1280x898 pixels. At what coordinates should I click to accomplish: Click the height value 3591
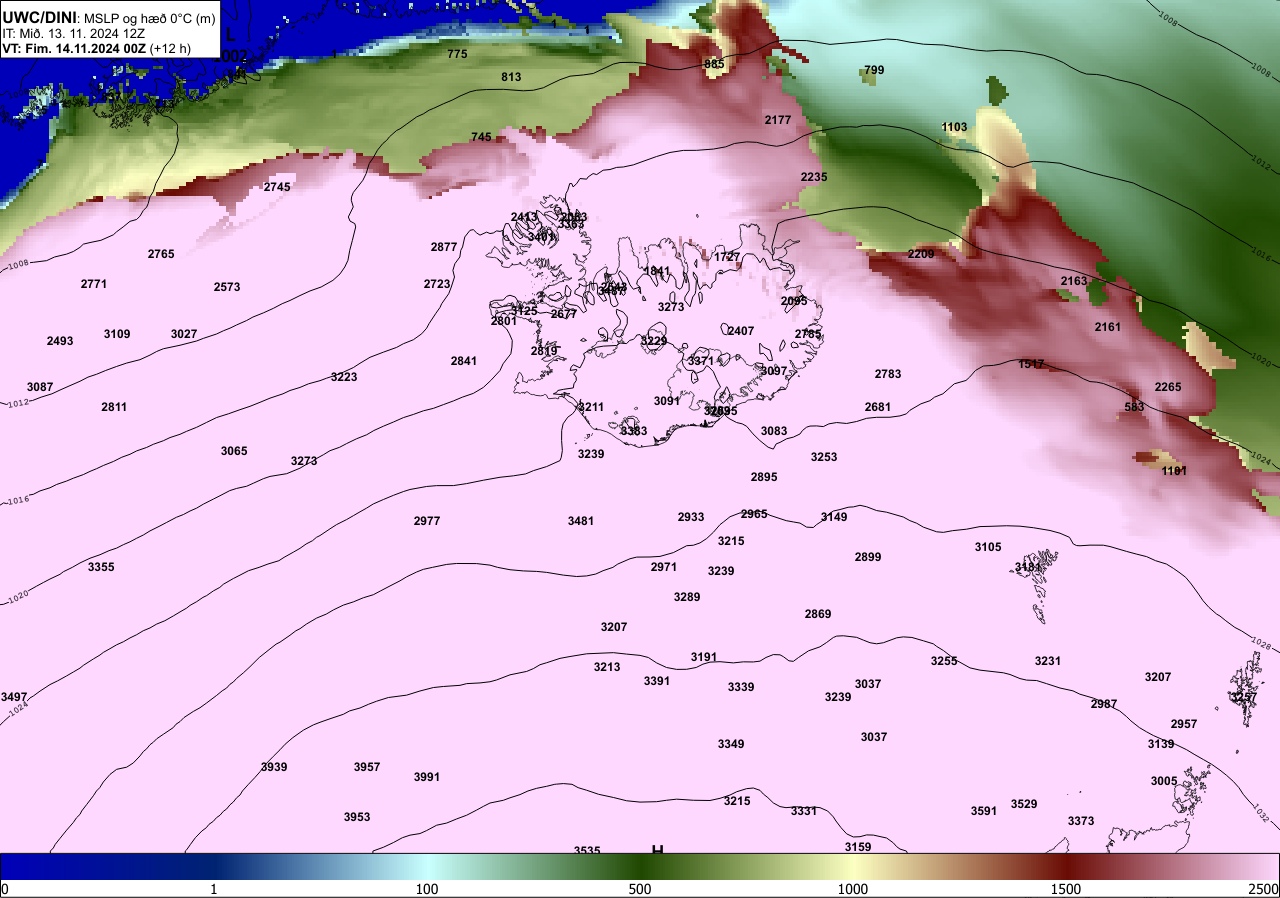pos(984,811)
